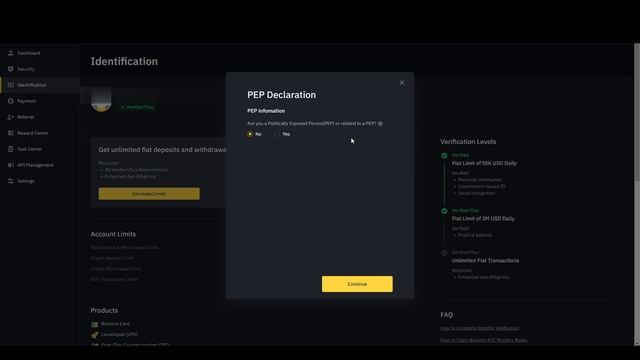Screen dimensions: 640x360
Task: Click the Facial recognition bullet
Action: (476, 193)
